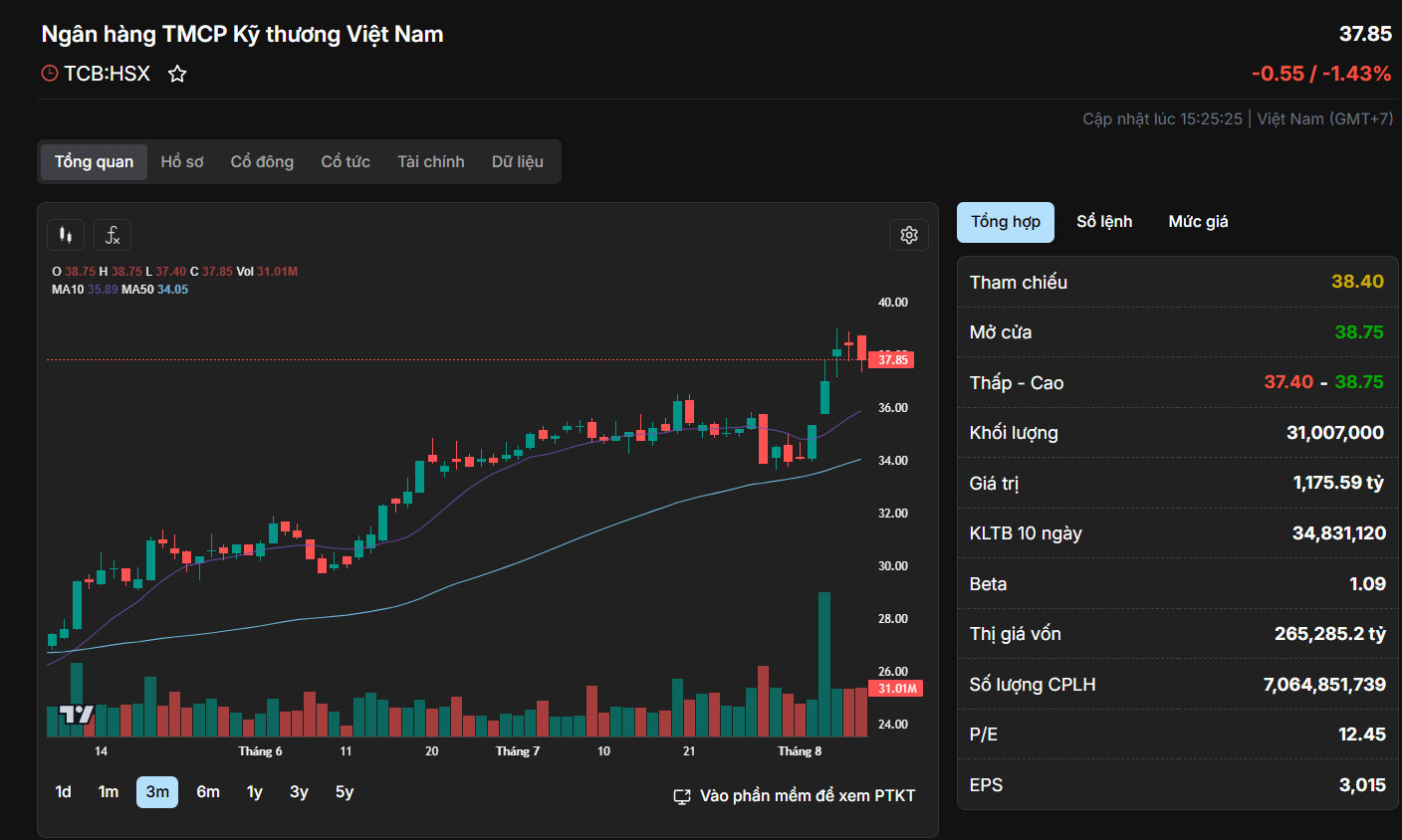Open the Cổ tức tab
The height and width of the screenshot is (840, 1402).
coord(346,162)
